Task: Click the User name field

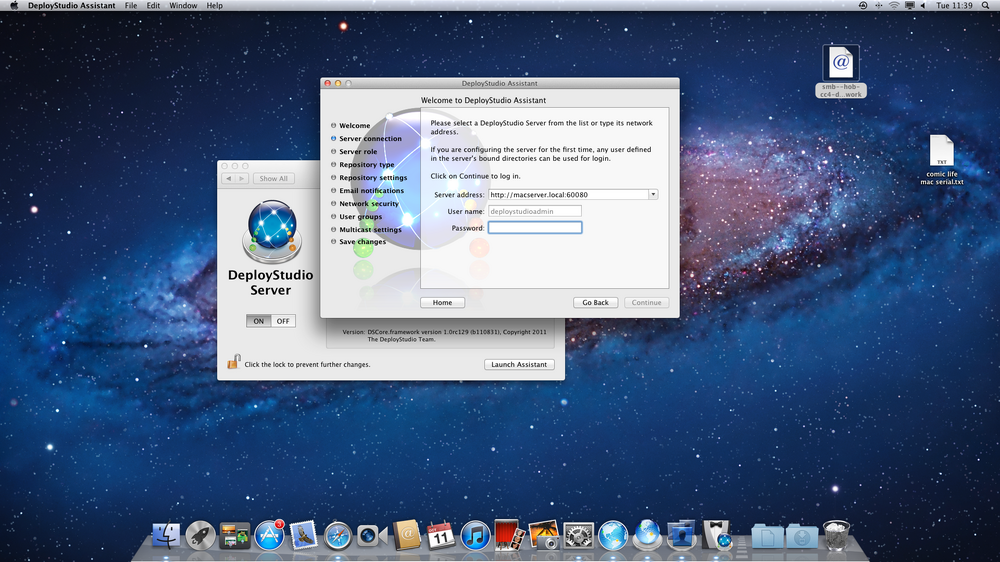Action: pos(534,211)
